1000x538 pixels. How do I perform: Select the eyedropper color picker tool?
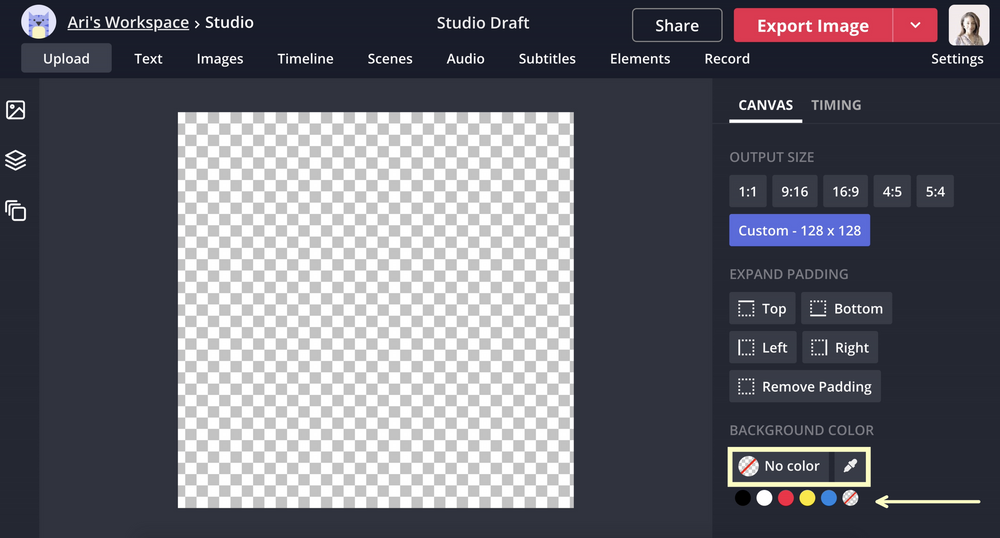point(850,466)
